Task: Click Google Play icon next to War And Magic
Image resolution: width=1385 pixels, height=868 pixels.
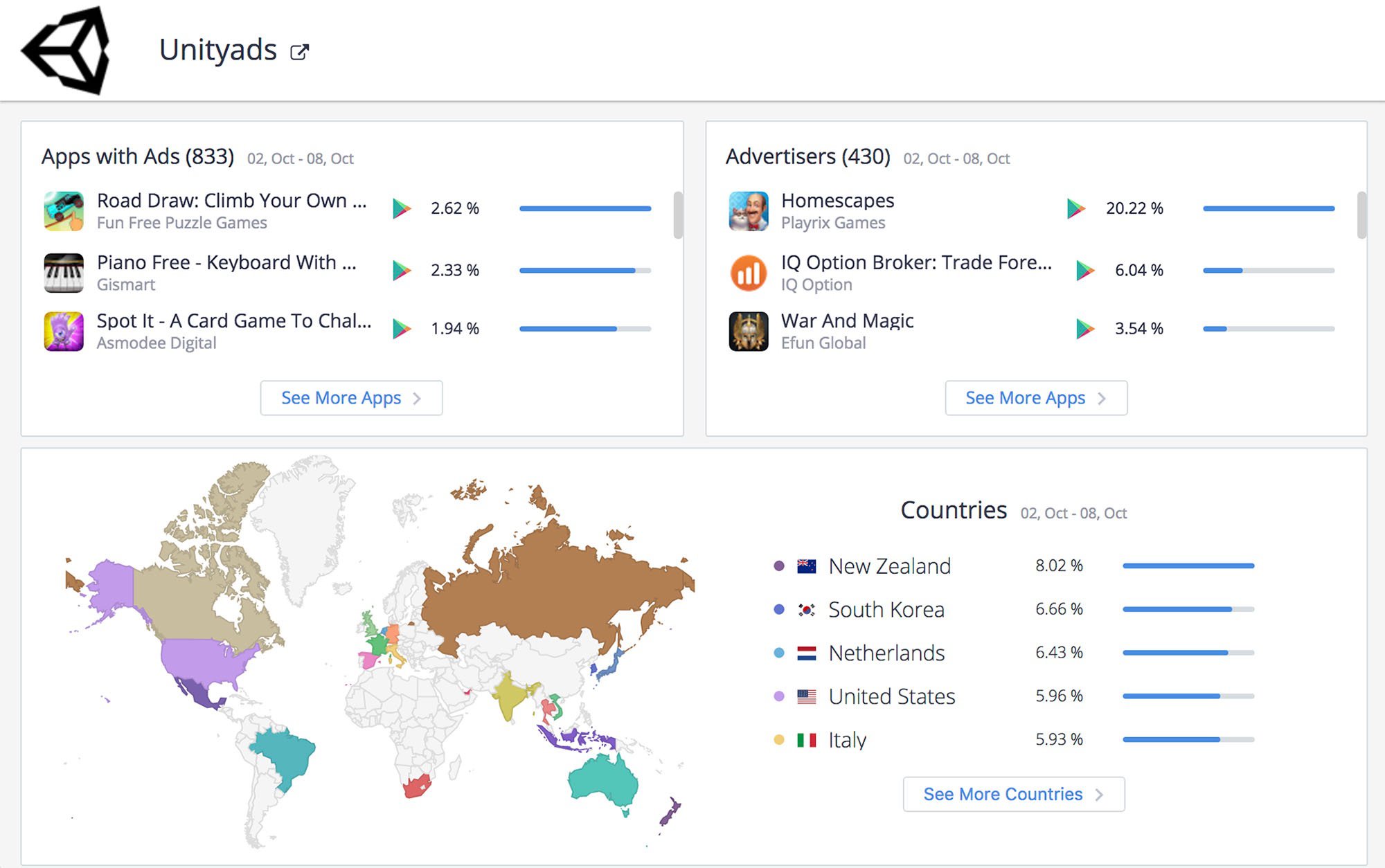Action: pyautogui.click(x=1085, y=329)
